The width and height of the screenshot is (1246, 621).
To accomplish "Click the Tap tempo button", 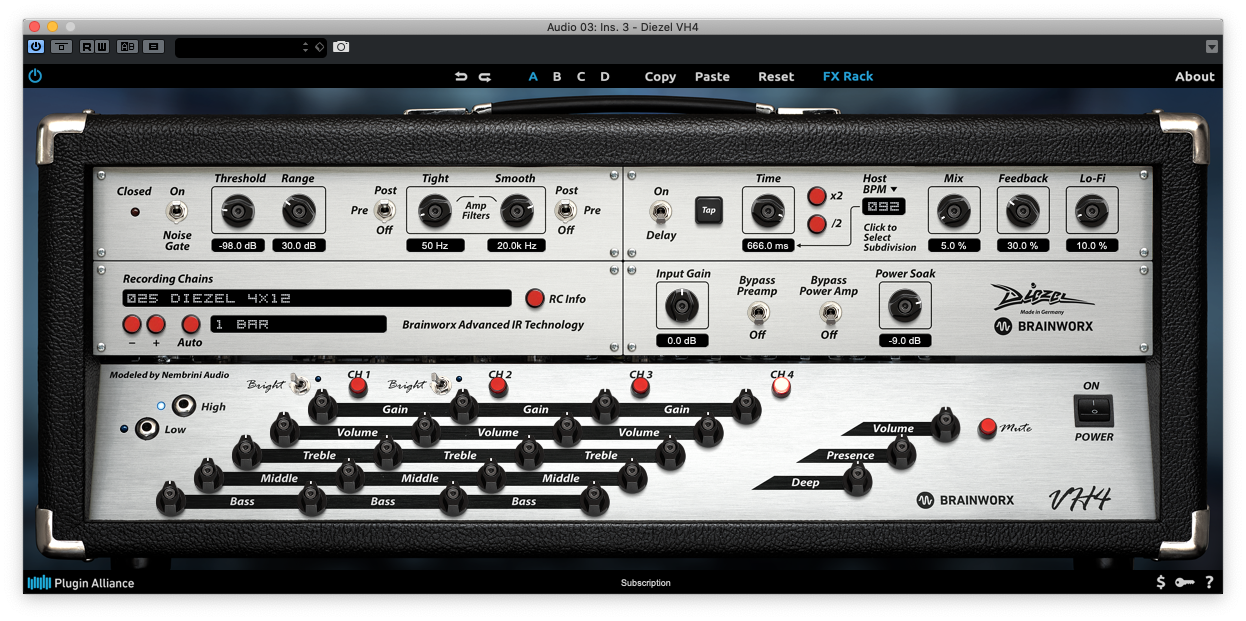I will [x=709, y=210].
